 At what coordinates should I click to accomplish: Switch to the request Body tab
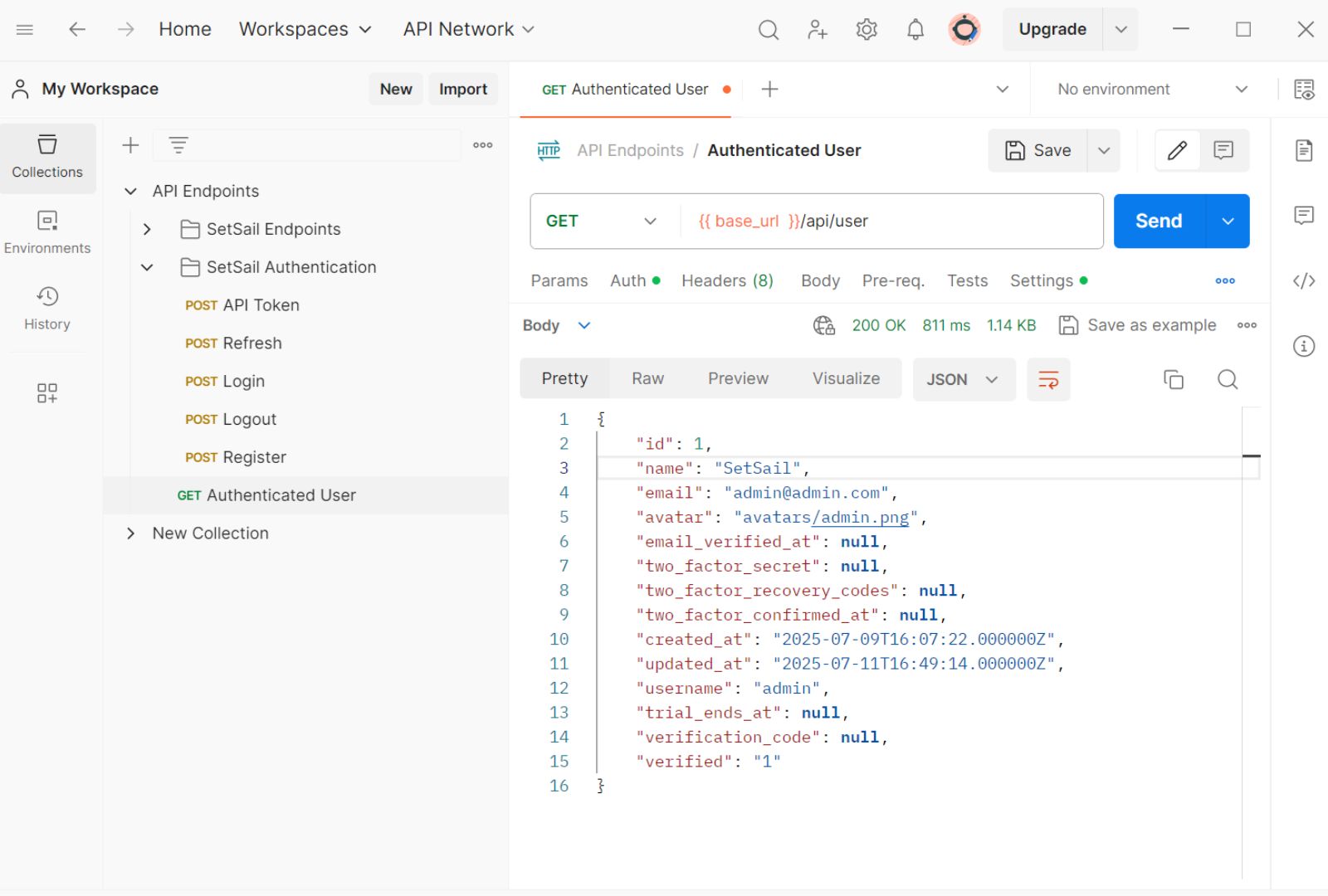820,280
